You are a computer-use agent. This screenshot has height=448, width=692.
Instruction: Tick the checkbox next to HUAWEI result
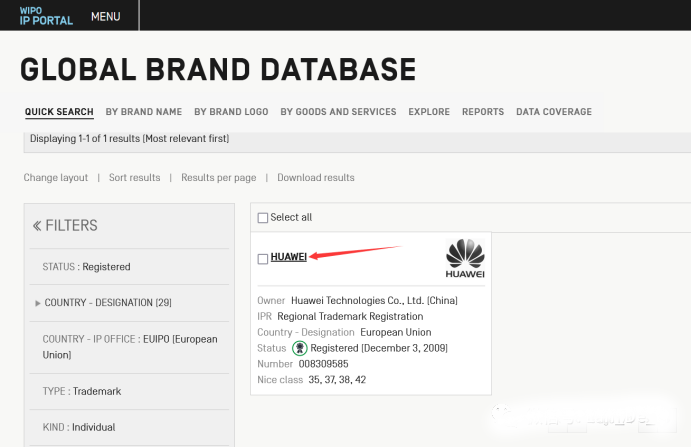coord(263,259)
